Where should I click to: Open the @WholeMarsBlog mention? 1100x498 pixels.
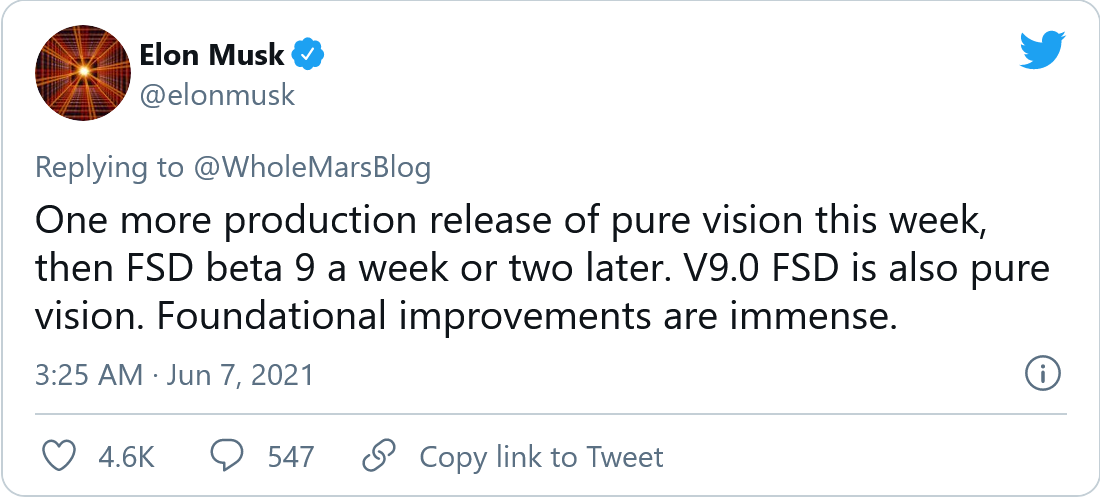[x=312, y=167]
